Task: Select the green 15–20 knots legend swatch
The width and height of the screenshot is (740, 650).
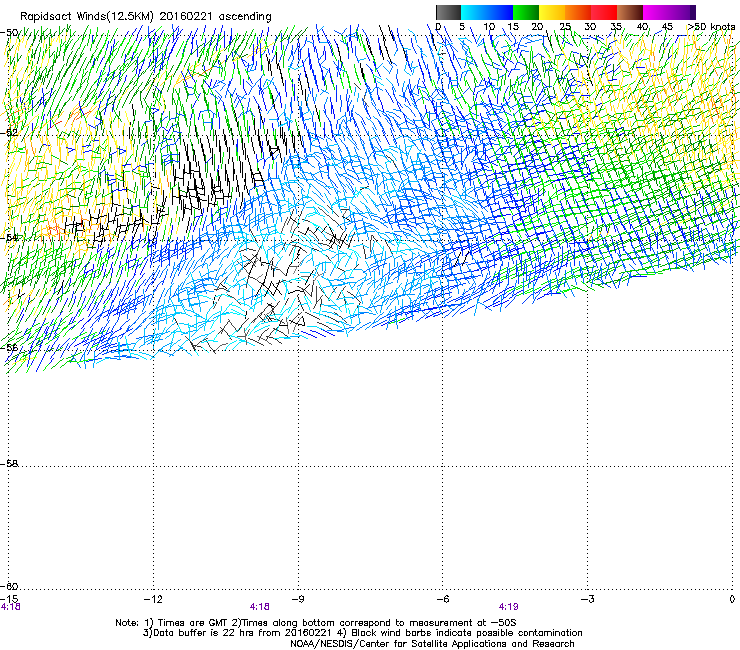Action: tap(526, 12)
